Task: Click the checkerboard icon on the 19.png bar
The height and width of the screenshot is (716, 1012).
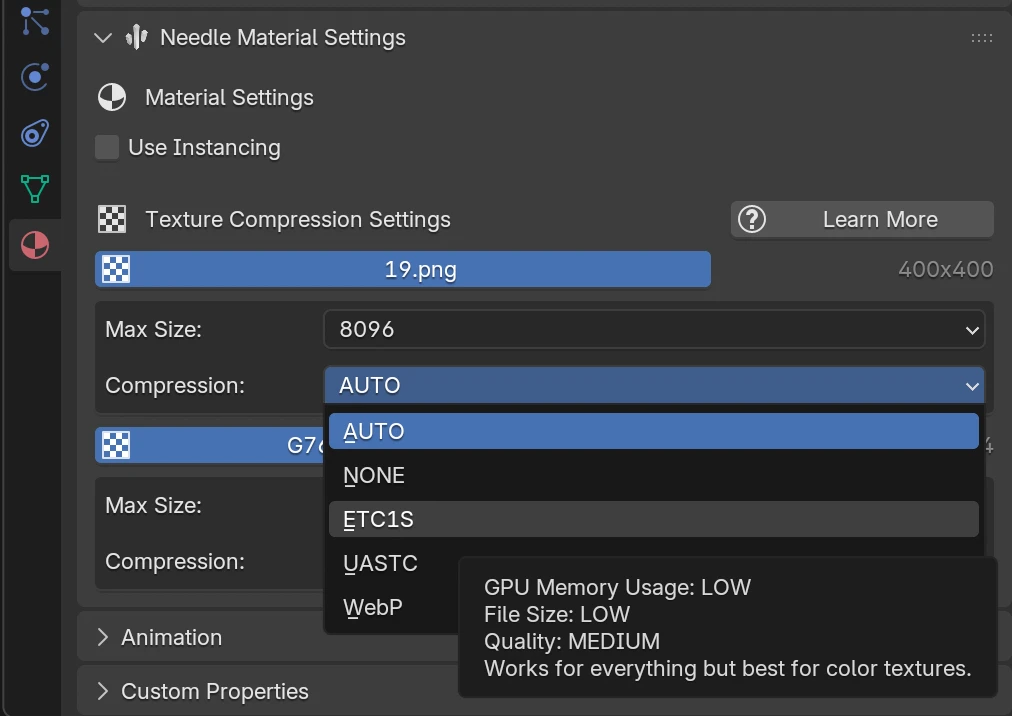Action: [116, 269]
